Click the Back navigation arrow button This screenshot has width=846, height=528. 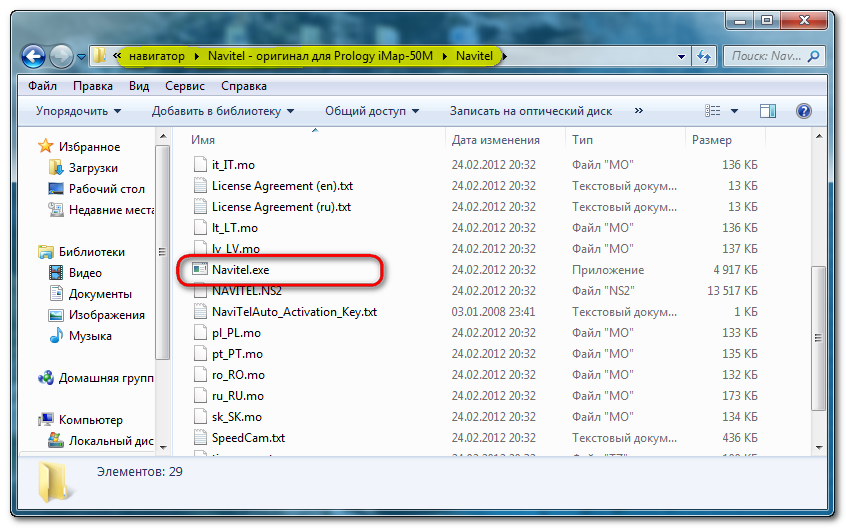point(32,56)
